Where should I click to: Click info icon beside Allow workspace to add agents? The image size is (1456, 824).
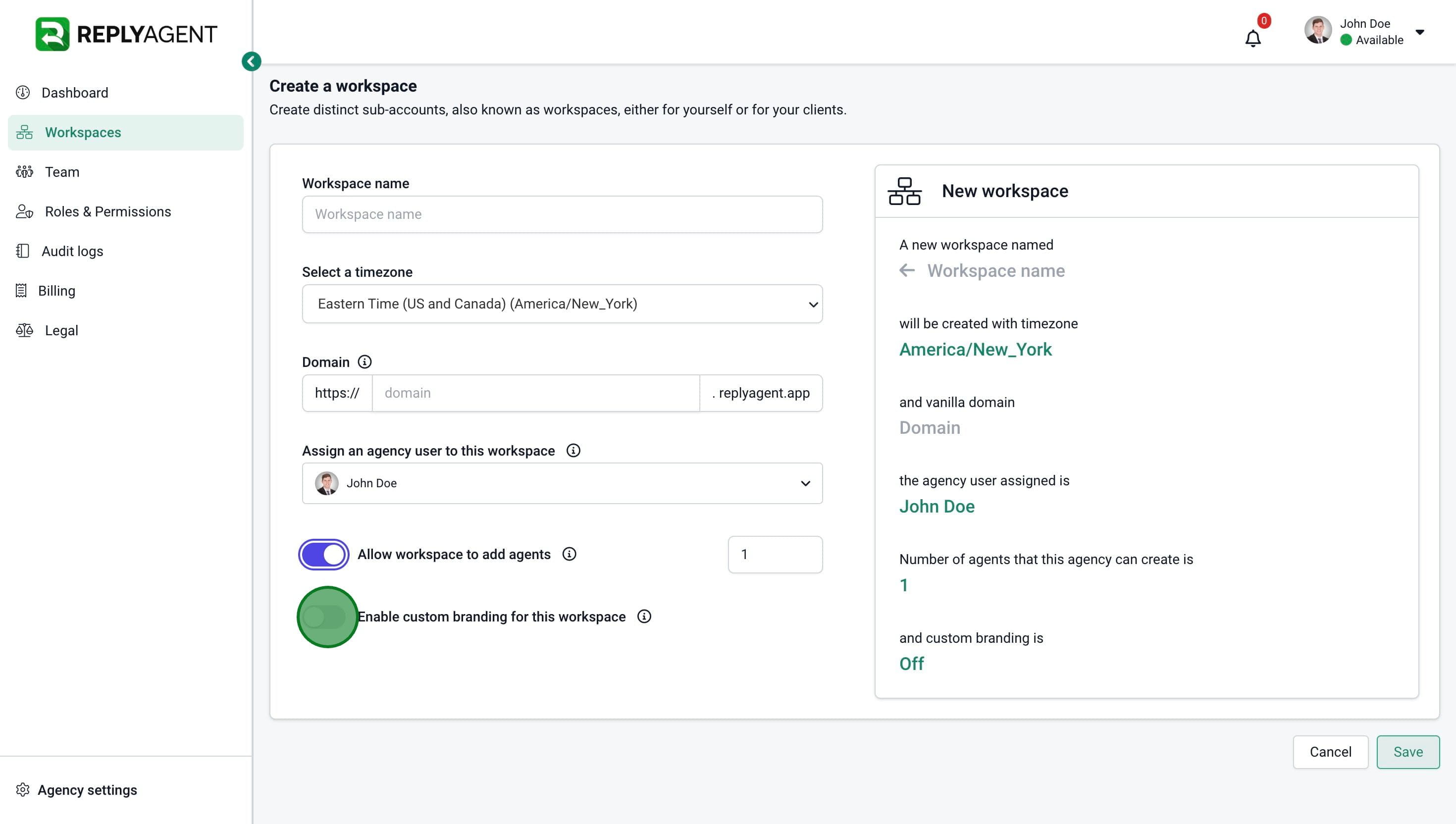point(569,554)
